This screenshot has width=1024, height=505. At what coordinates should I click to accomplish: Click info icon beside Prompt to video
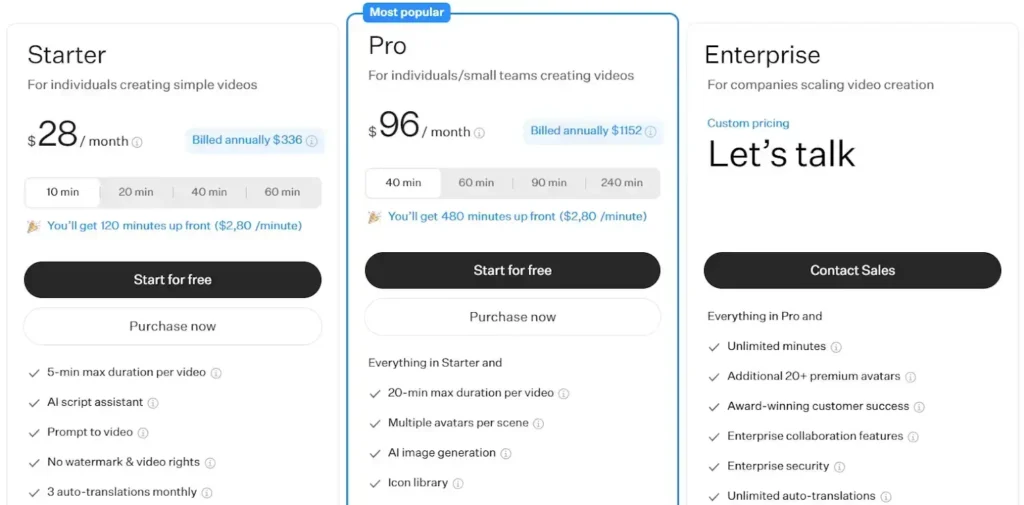pos(143,433)
